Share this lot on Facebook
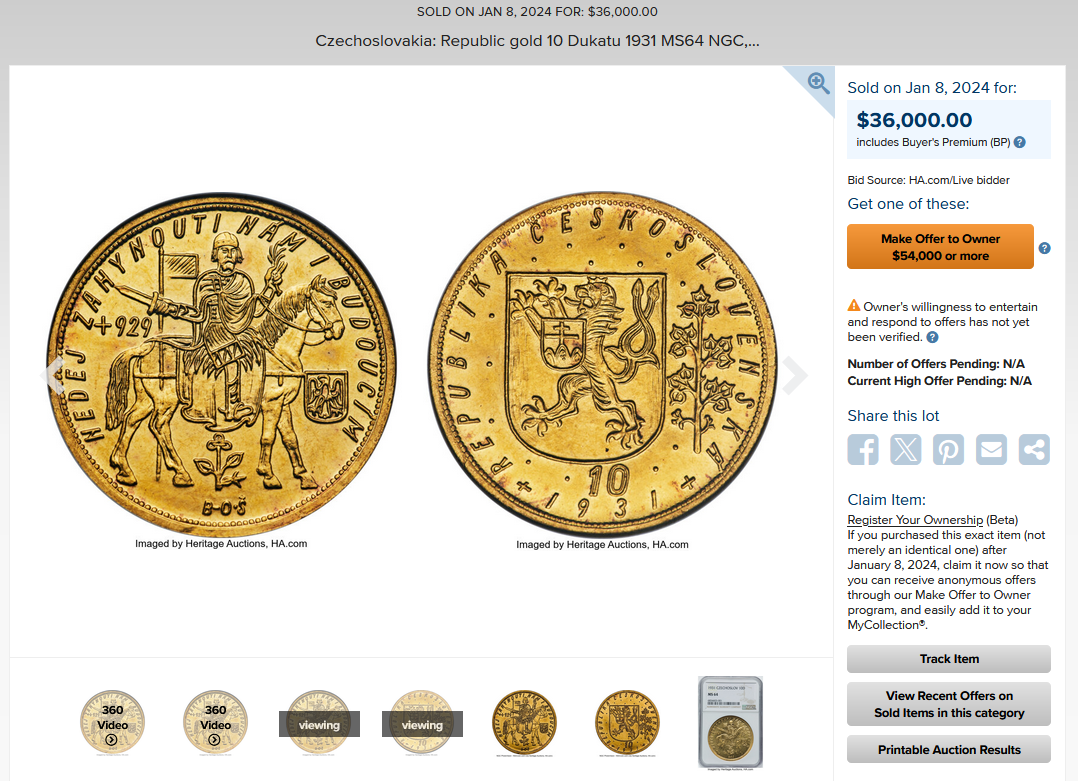The width and height of the screenshot is (1078, 781). pyautogui.click(x=863, y=450)
